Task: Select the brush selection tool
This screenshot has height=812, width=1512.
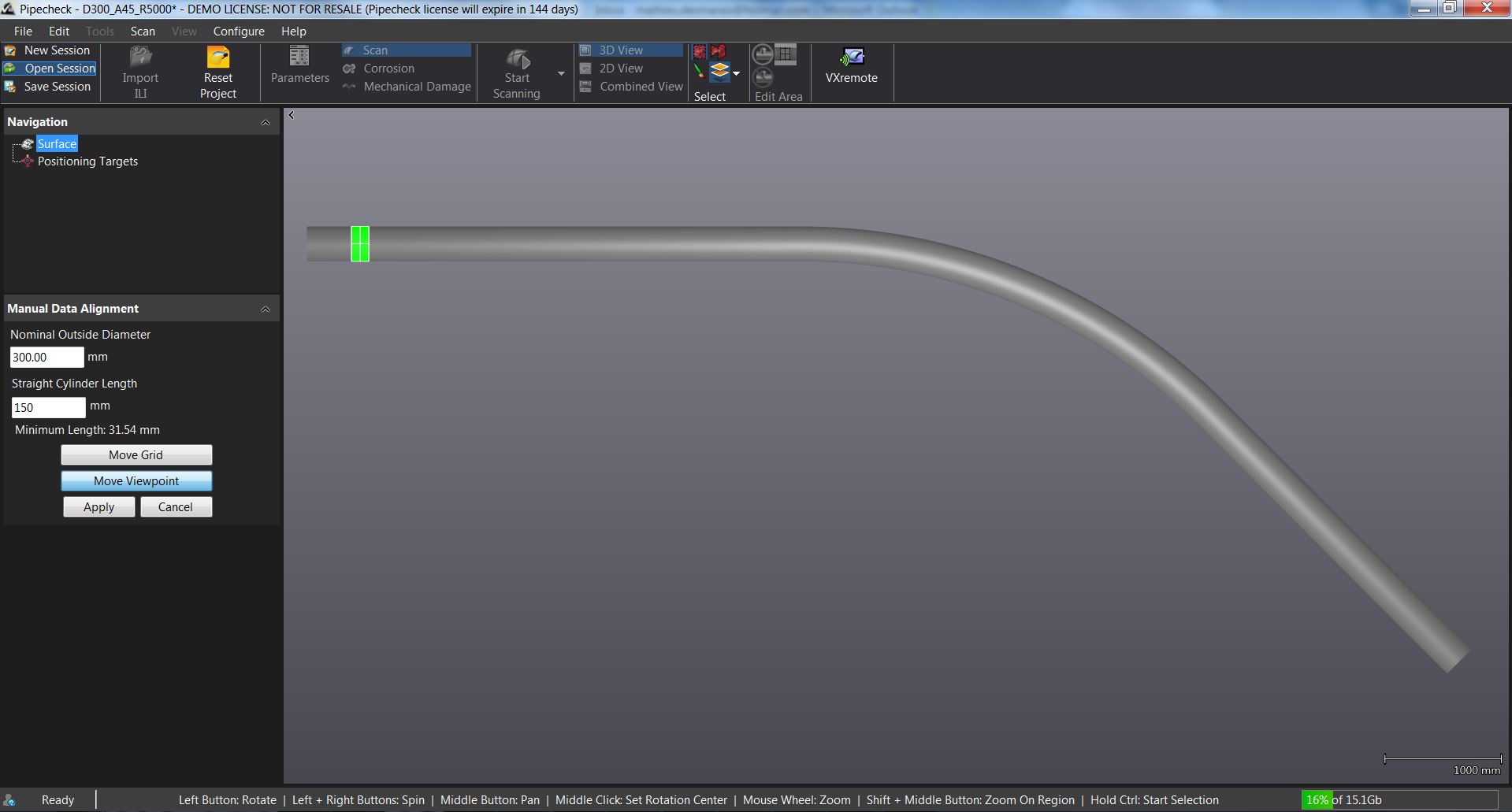Action: pos(699,72)
